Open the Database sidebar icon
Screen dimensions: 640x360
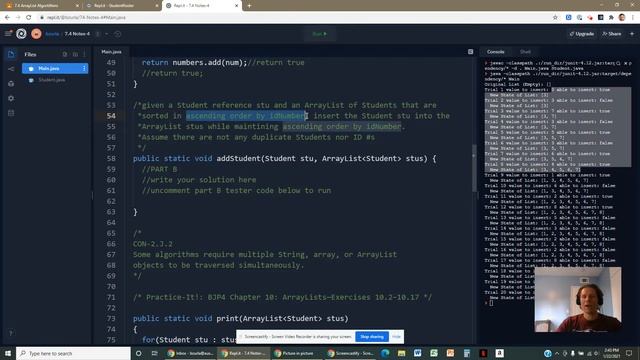[11, 113]
